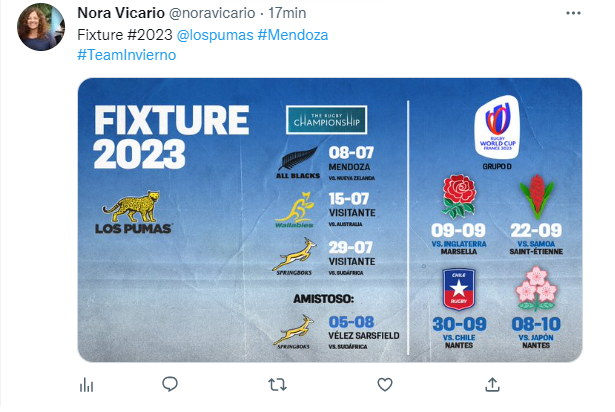
Task: Click the Rugby Championship logo in image
Action: (326, 120)
